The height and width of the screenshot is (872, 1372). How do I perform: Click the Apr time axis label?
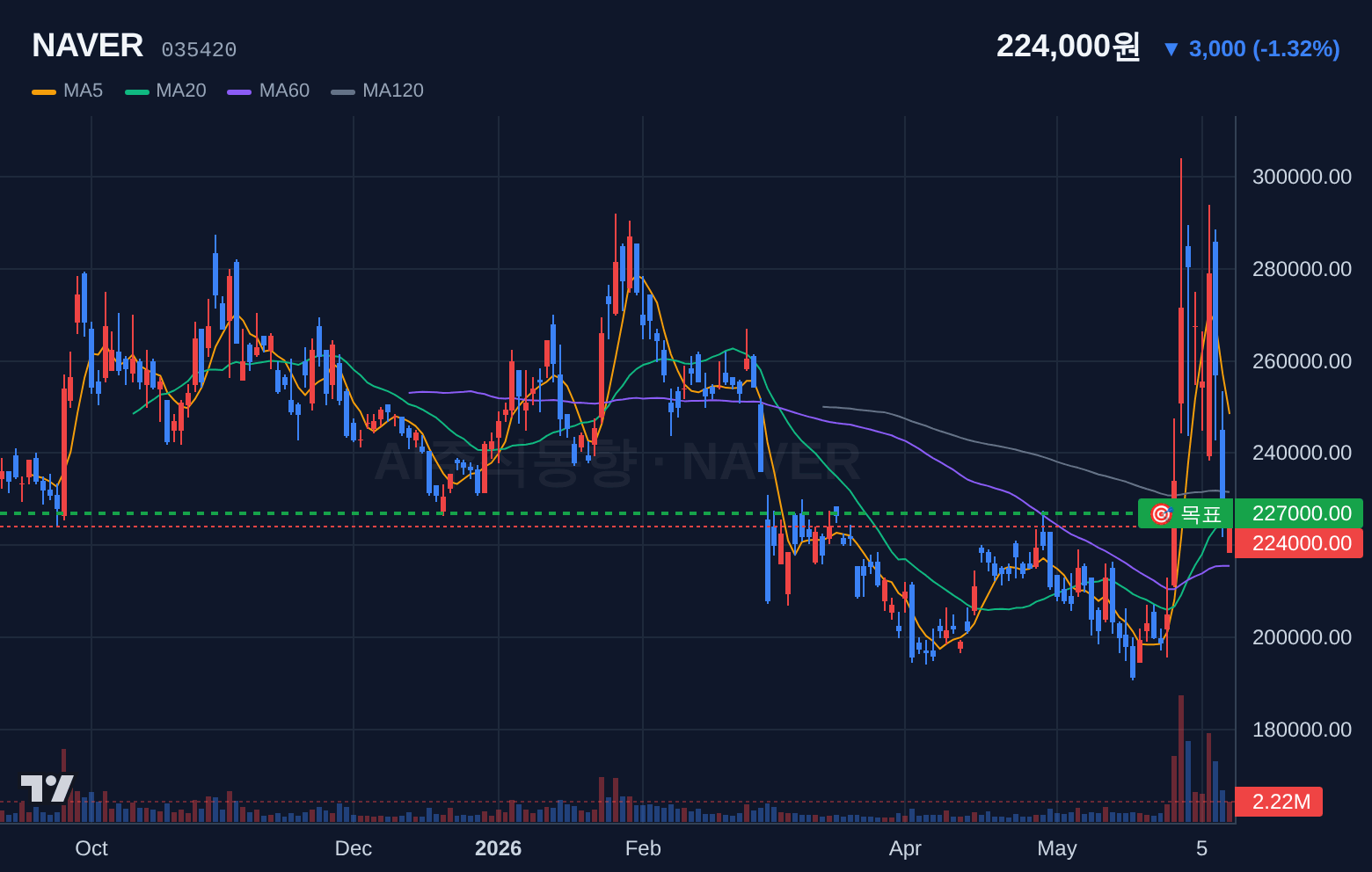click(x=905, y=848)
